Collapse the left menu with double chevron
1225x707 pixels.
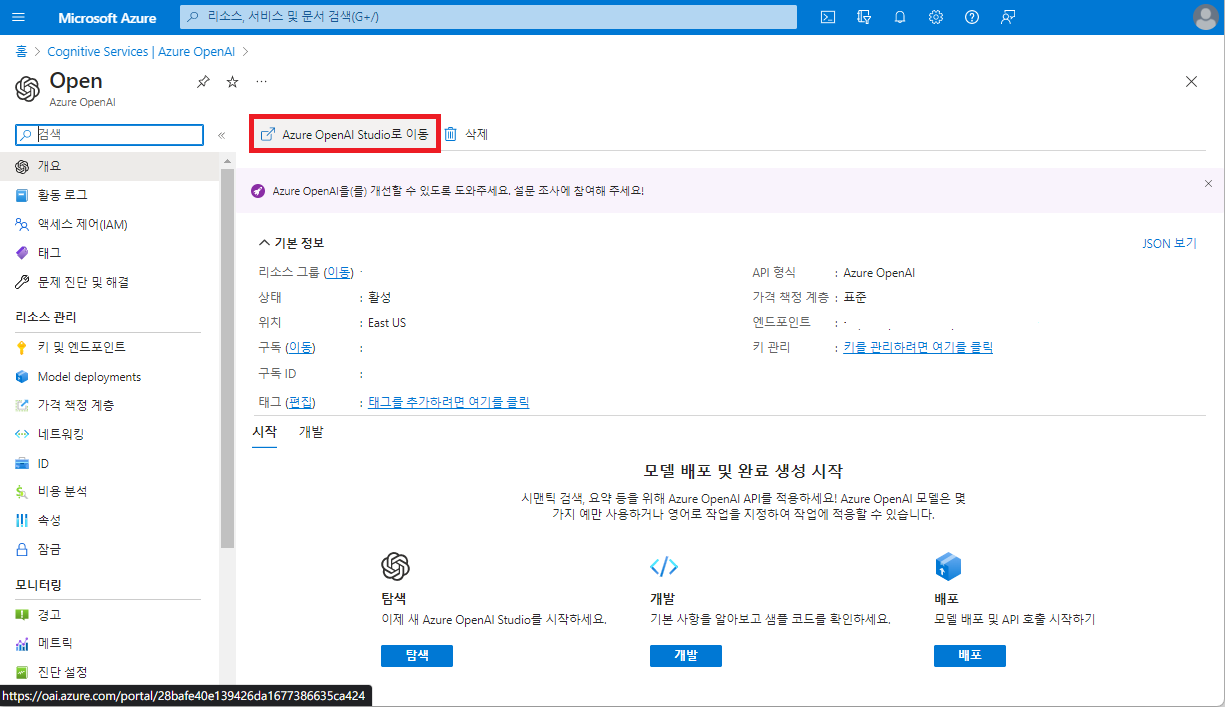pyautogui.click(x=221, y=135)
